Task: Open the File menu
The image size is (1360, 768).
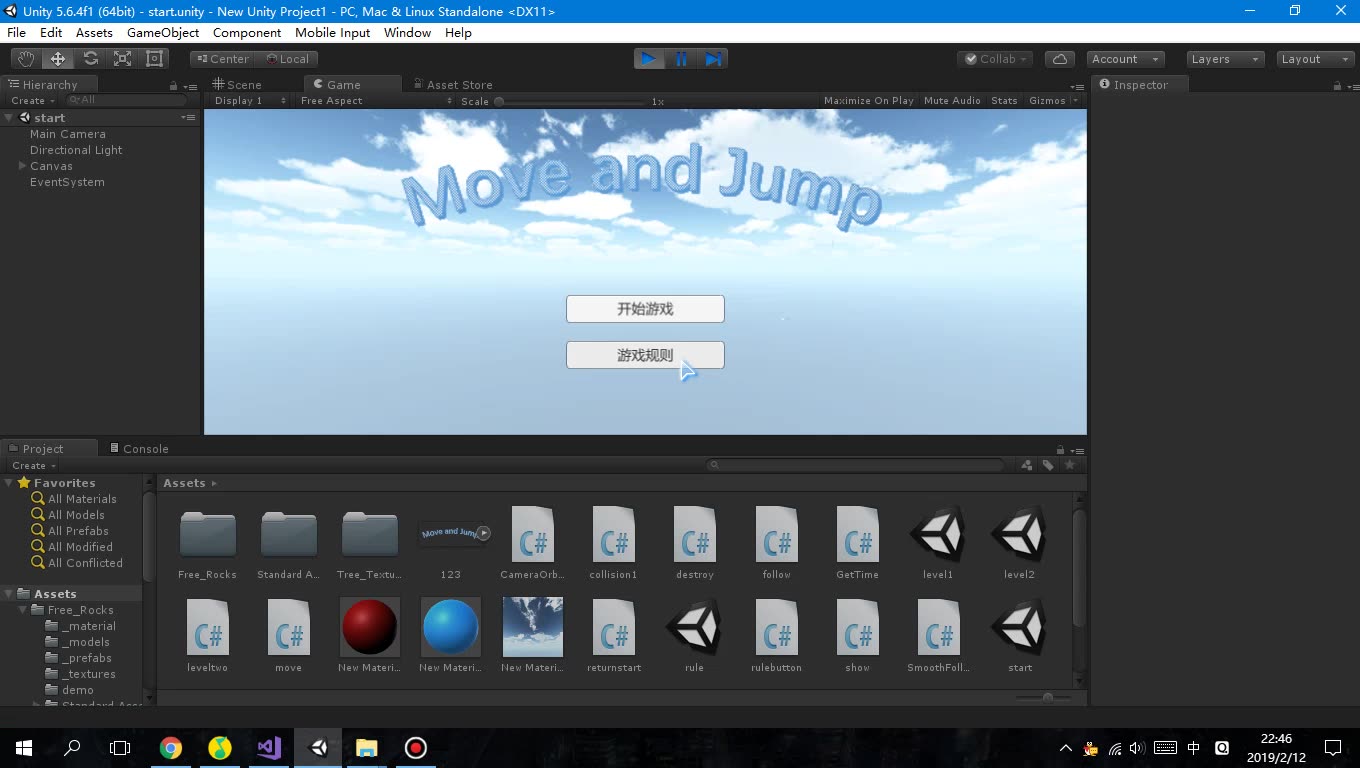Action: coord(17,33)
